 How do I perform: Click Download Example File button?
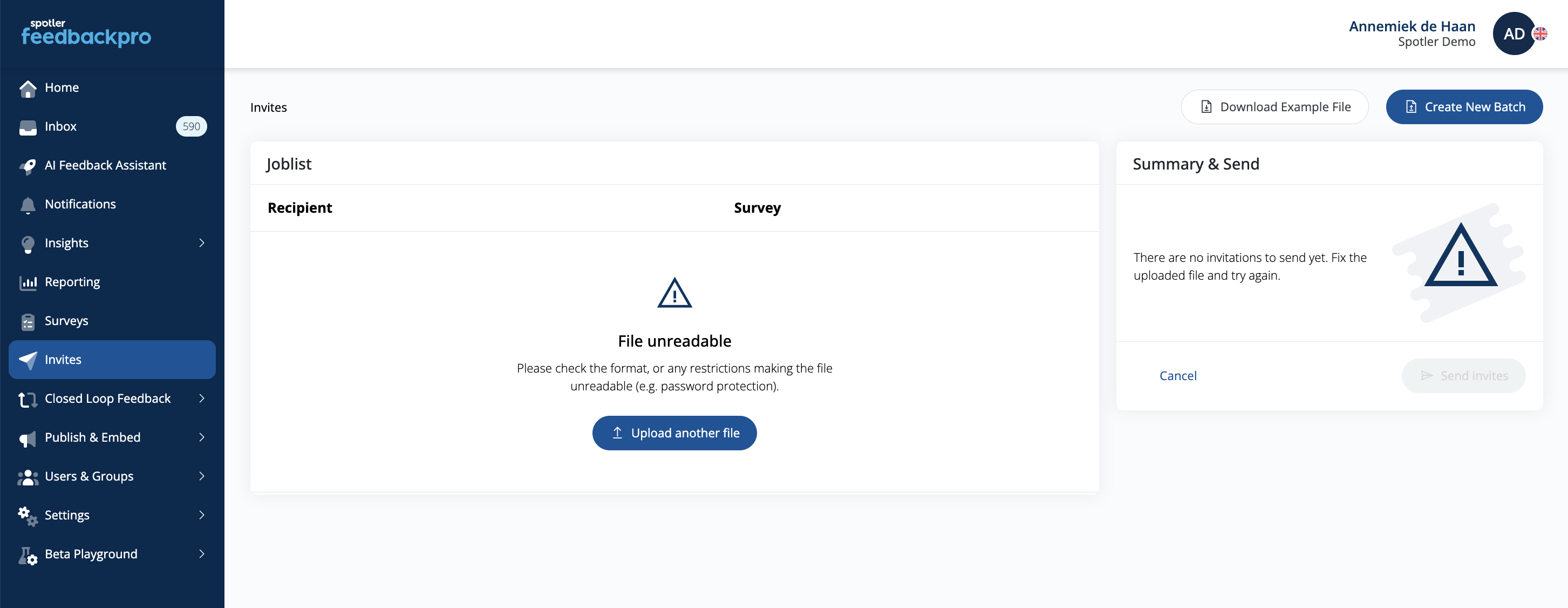[x=1274, y=107]
